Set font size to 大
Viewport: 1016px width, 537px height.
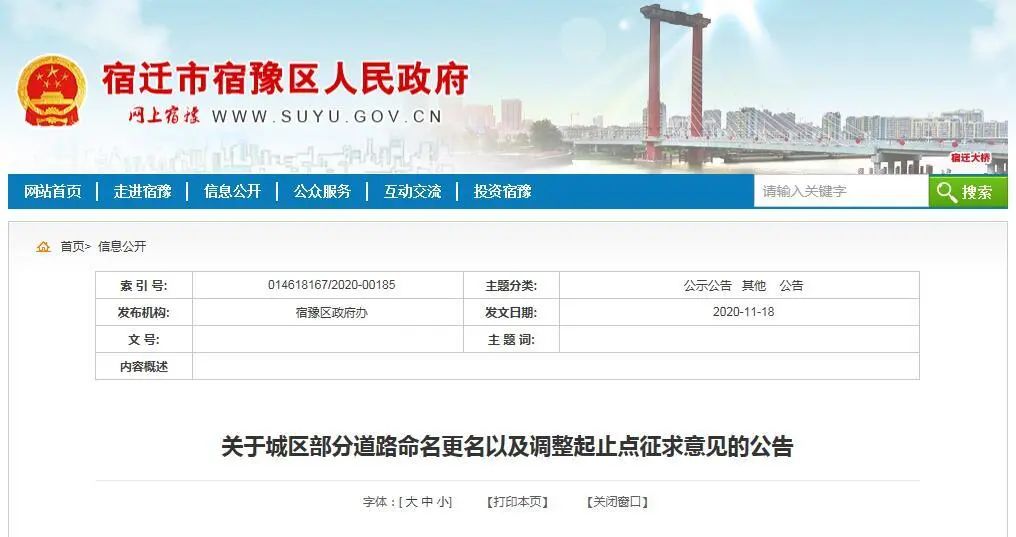[x=411, y=502]
